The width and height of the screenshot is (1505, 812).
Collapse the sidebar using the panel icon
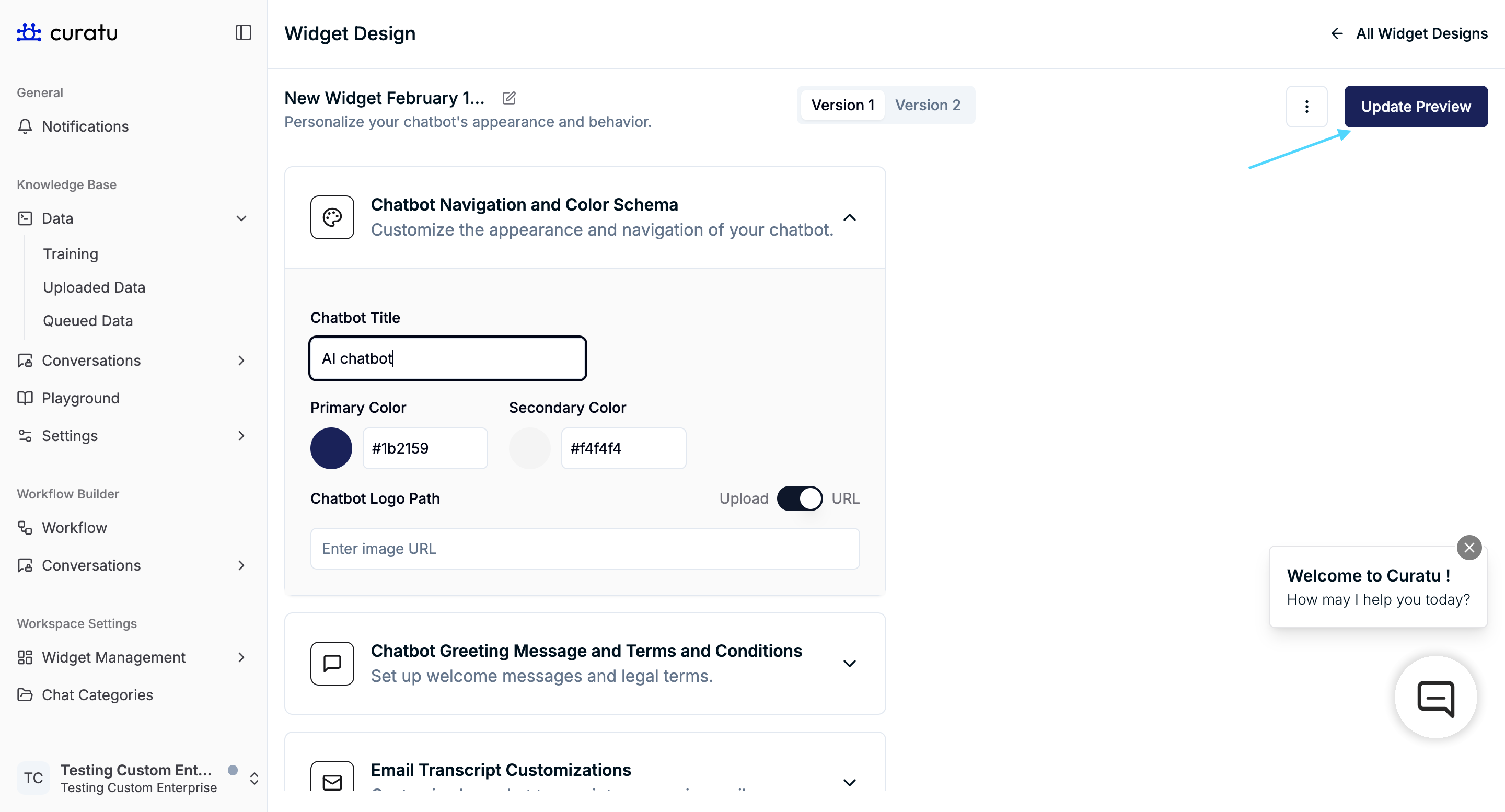coord(243,33)
